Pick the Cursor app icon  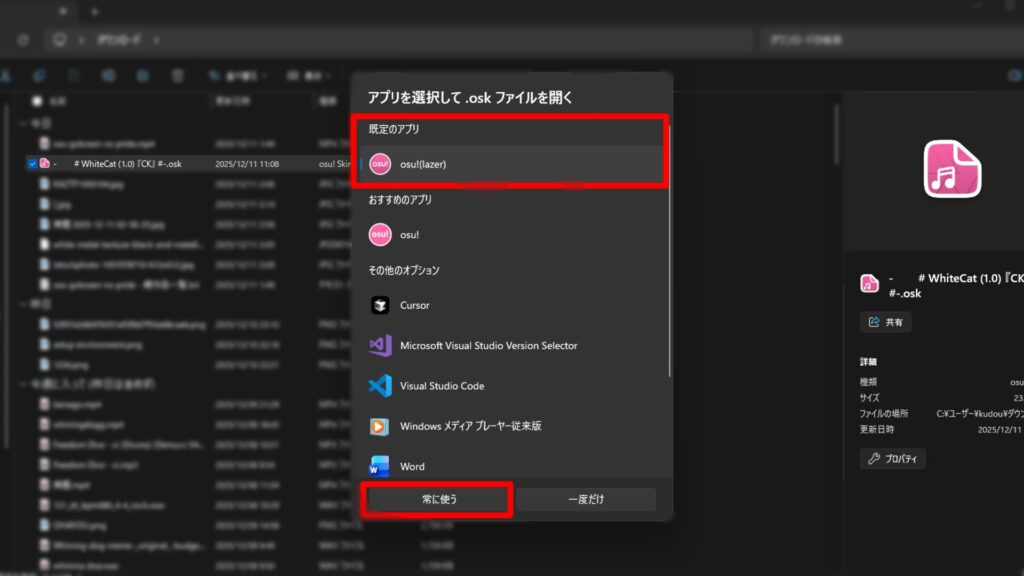[380, 305]
